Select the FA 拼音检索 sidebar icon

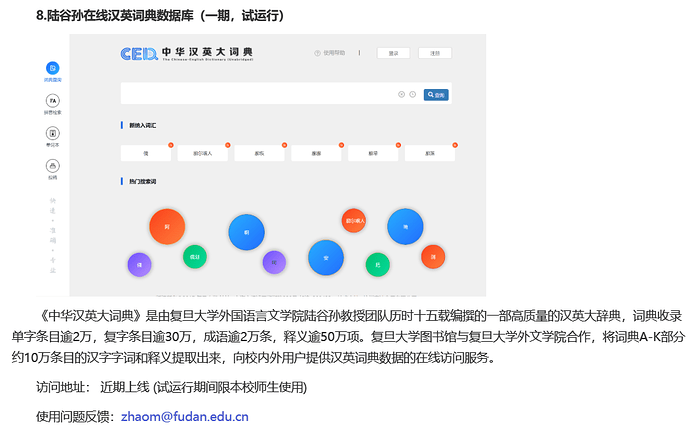52,100
